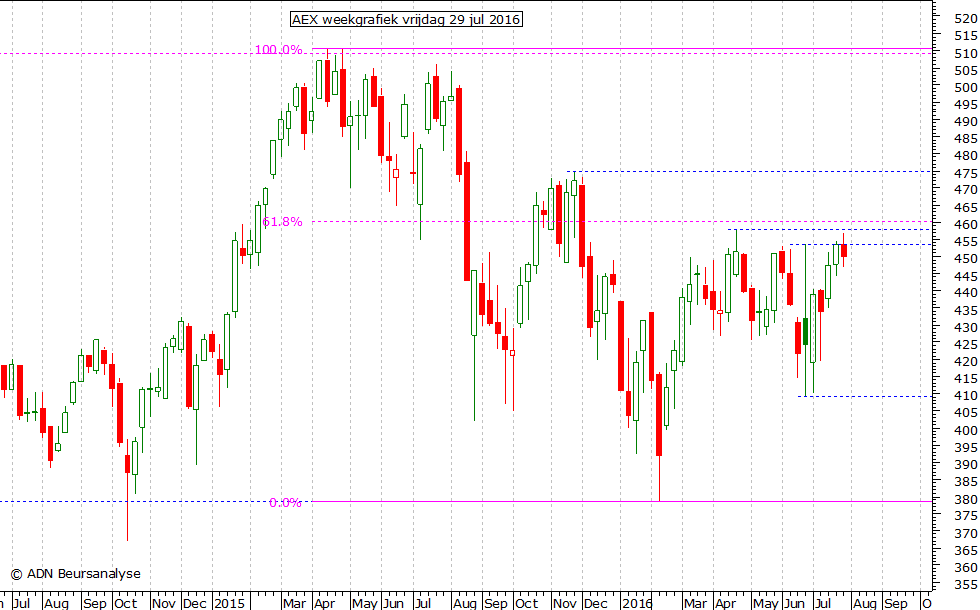Click the 365 price axis label

966,550
